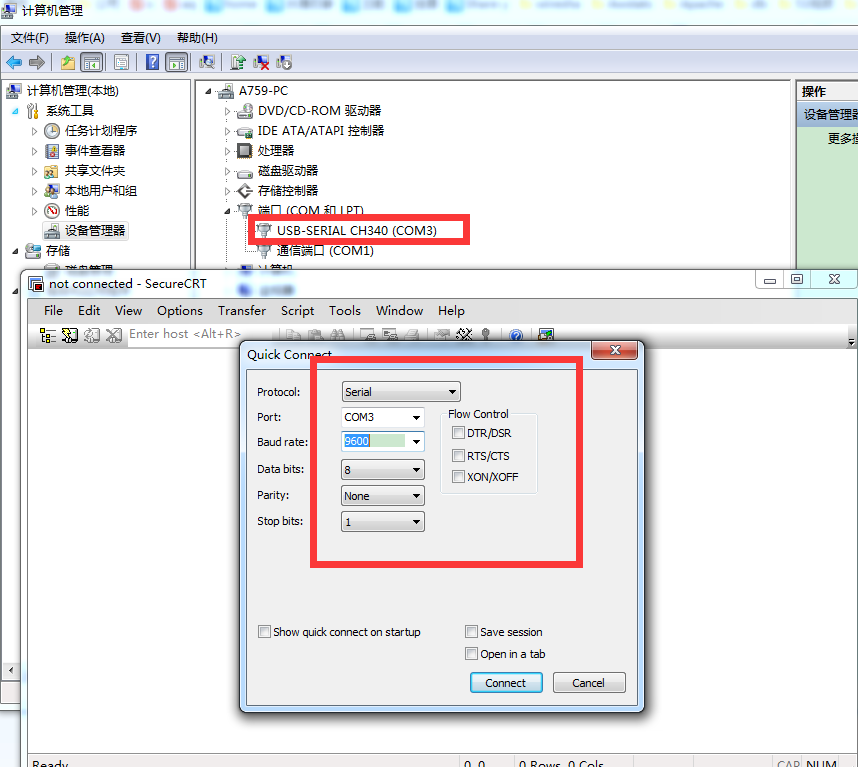Open the Data bits dropdown
The height and width of the screenshot is (767, 858).
[x=382, y=469]
